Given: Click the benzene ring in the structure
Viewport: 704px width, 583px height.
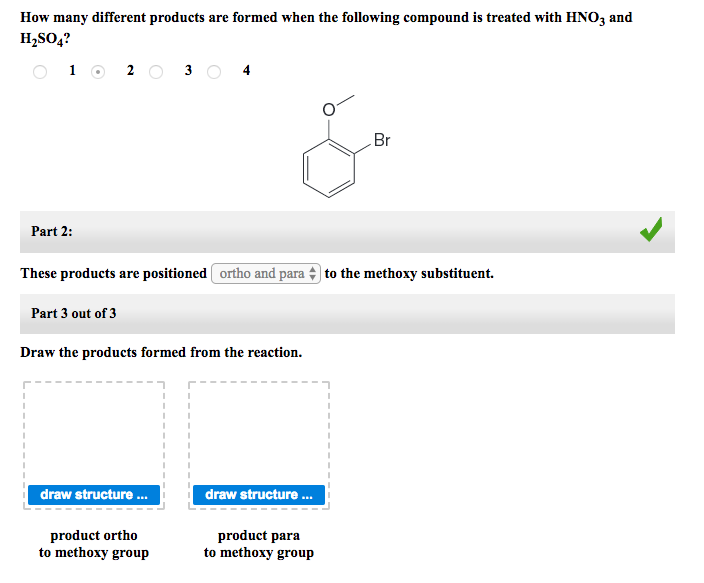Looking at the screenshot, I should click(x=329, y=168).
